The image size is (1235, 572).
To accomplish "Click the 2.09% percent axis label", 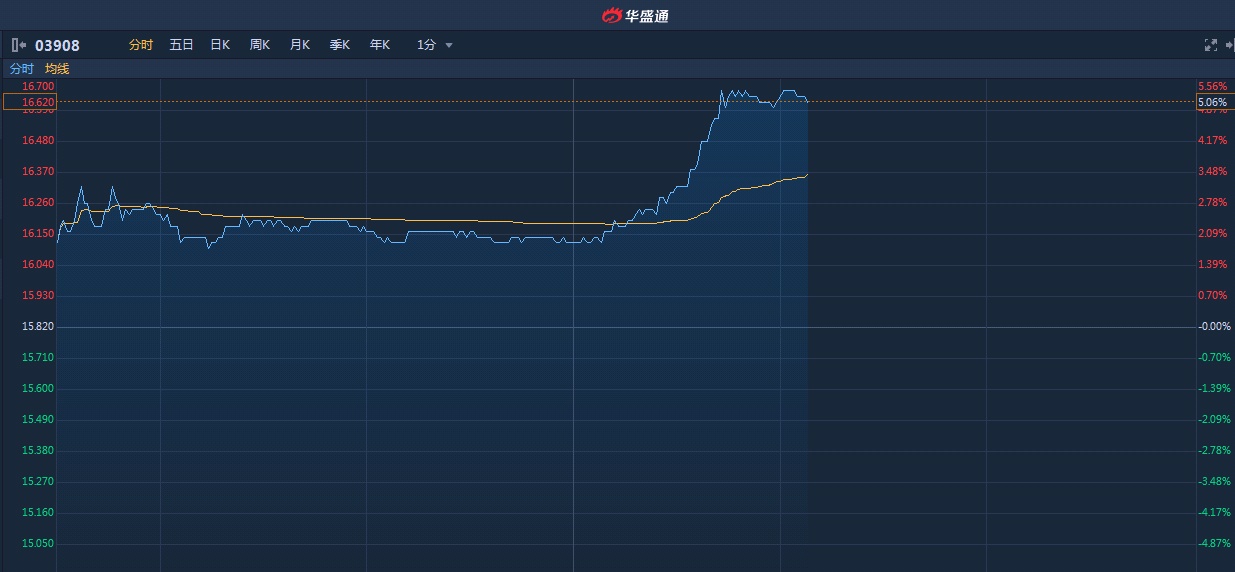I will click(x=1212, y=234).
